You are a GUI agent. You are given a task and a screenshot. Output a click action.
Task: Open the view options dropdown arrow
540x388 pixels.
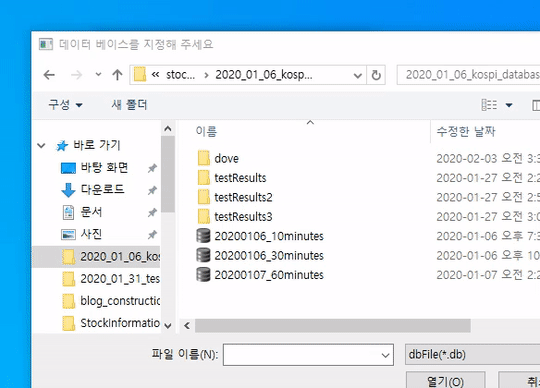pos(509,105)
